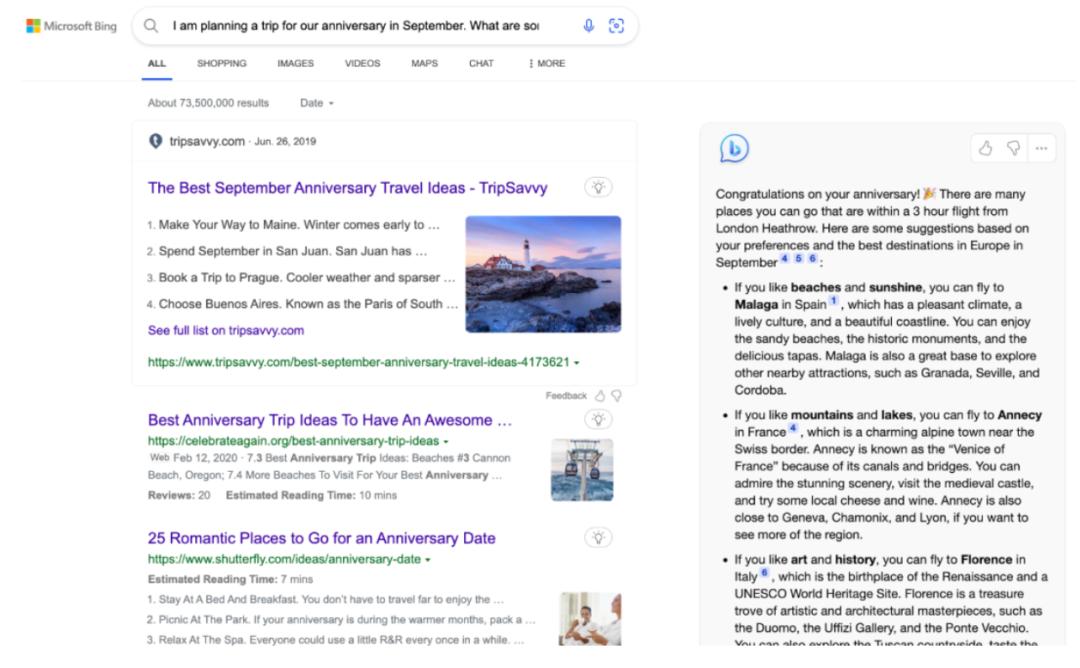This screenshot has width=1080, height=668.
Task: Open "See full list on tripsavvy.com" link
Action: tap(226, 331)
